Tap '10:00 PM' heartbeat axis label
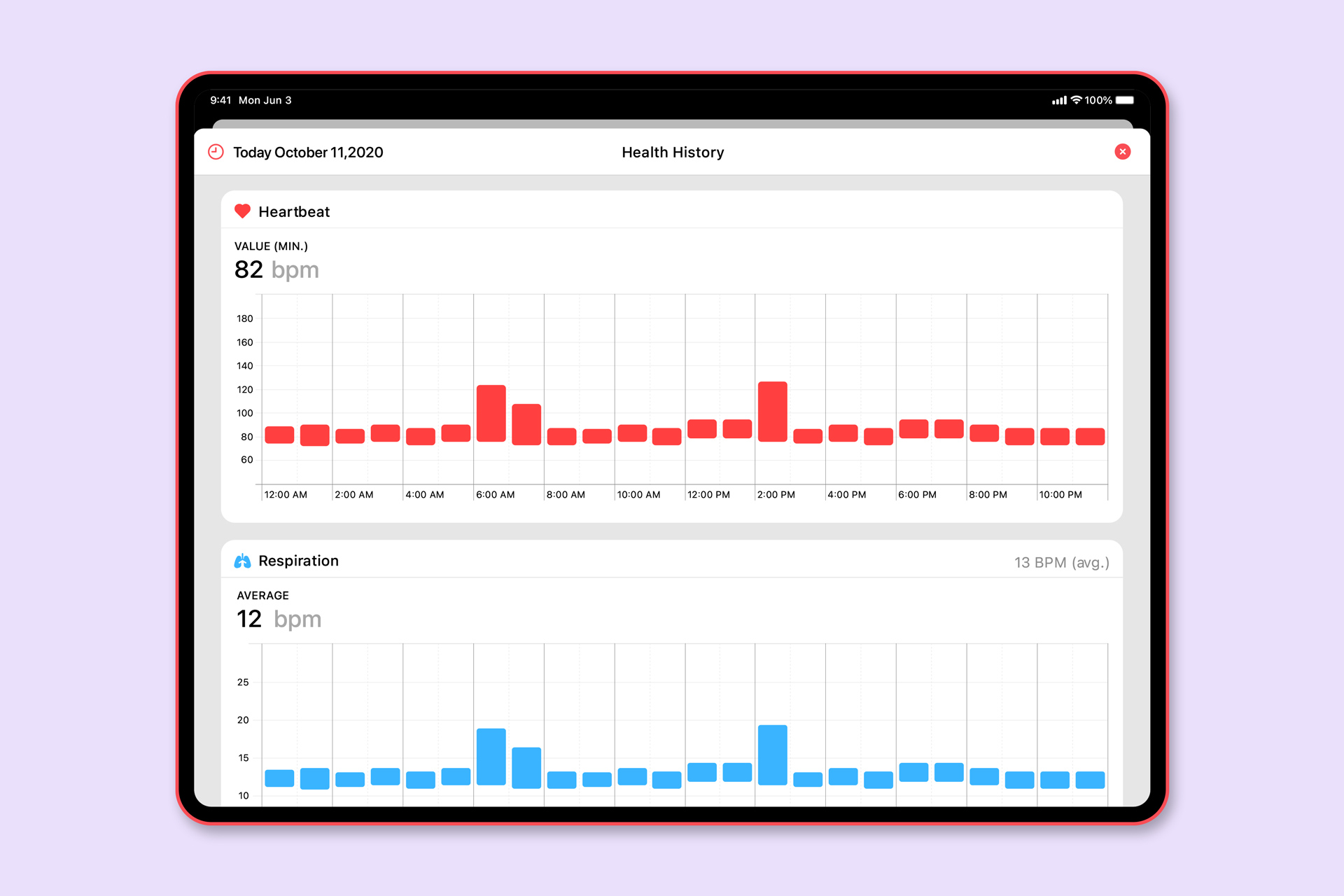Screen dimensions: 1344x896 click(1060, 495)
